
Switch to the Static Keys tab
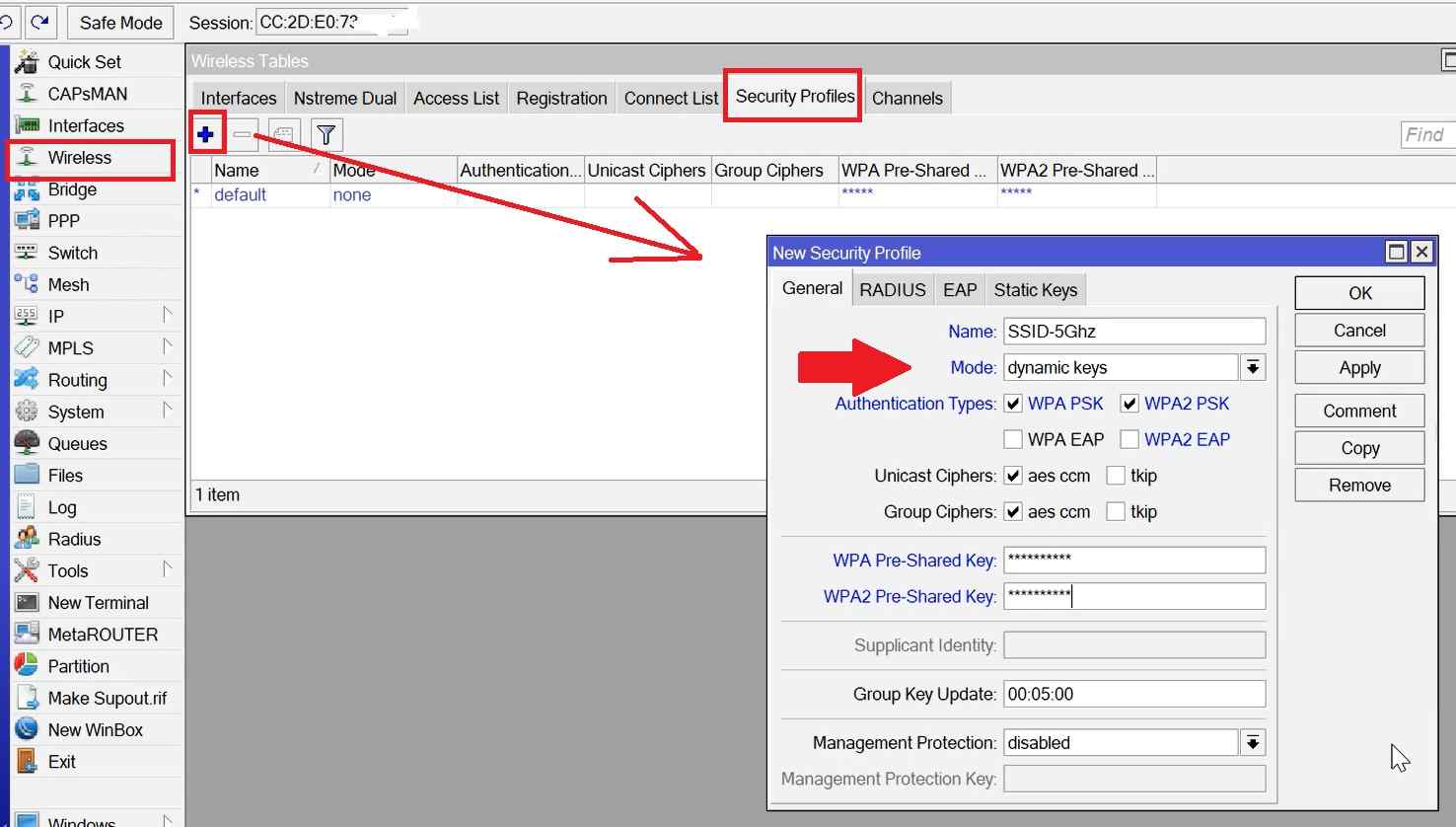pyautogui.click(x=1036, y=290)
